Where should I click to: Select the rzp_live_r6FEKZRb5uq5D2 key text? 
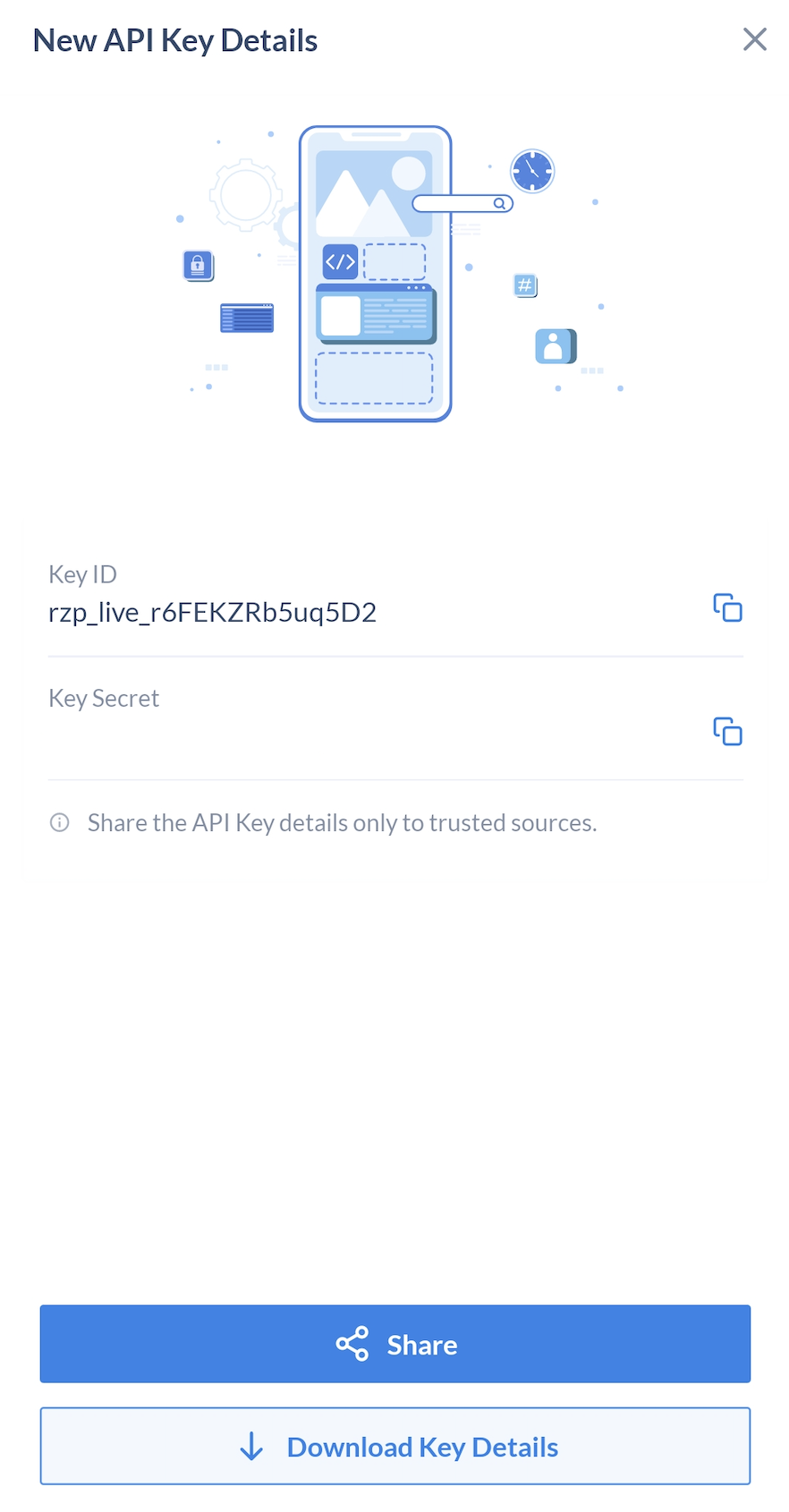[x=212, y=613]
